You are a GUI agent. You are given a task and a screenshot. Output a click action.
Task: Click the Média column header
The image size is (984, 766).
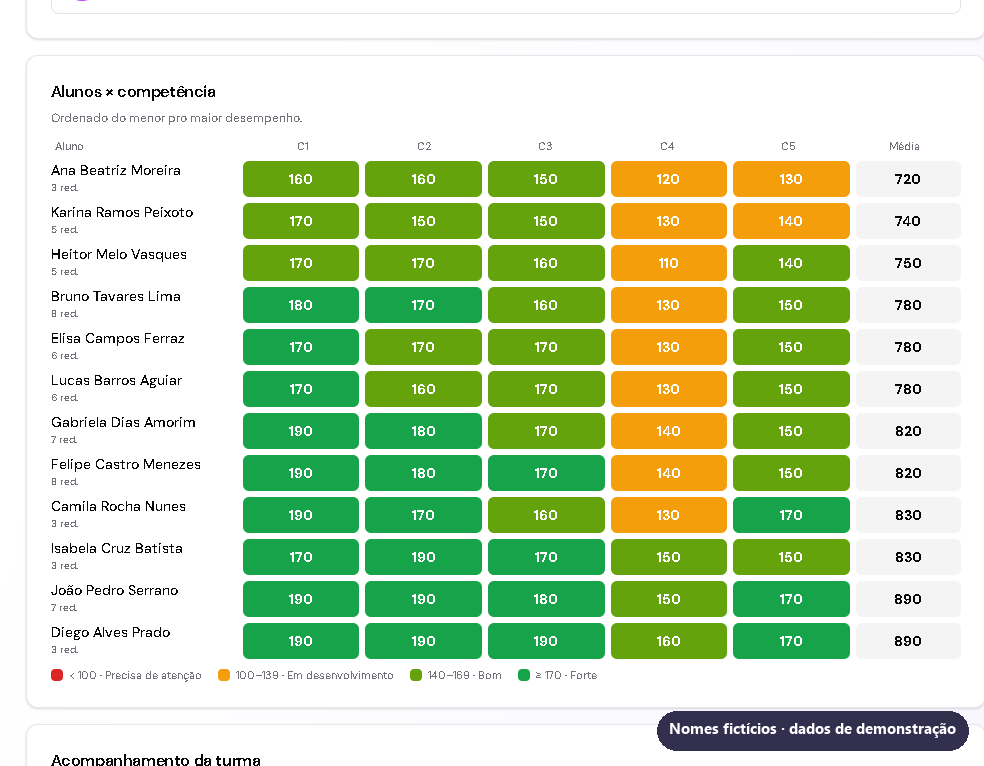(904, 146)
